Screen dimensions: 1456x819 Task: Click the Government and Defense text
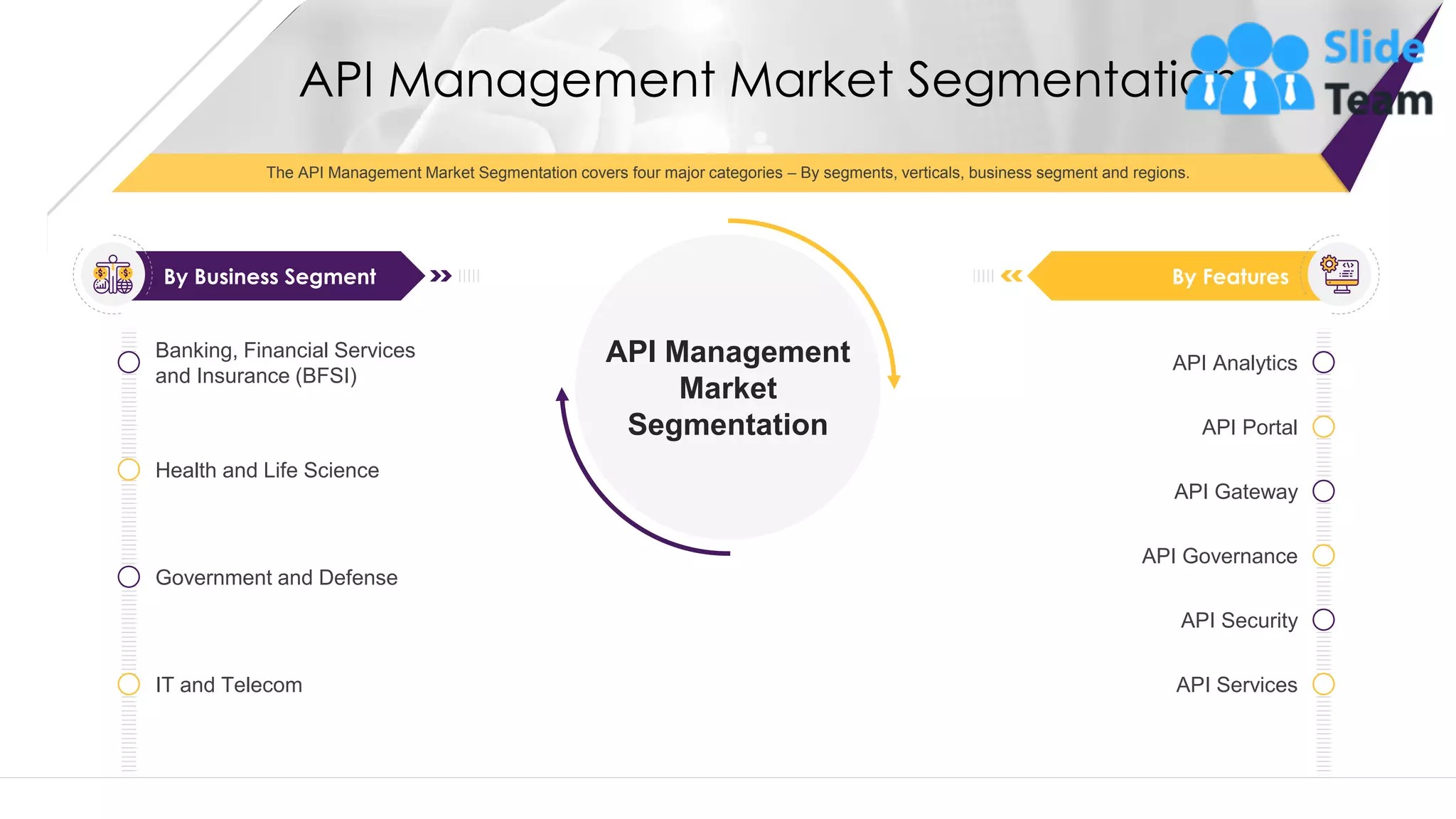pos(277,577)
